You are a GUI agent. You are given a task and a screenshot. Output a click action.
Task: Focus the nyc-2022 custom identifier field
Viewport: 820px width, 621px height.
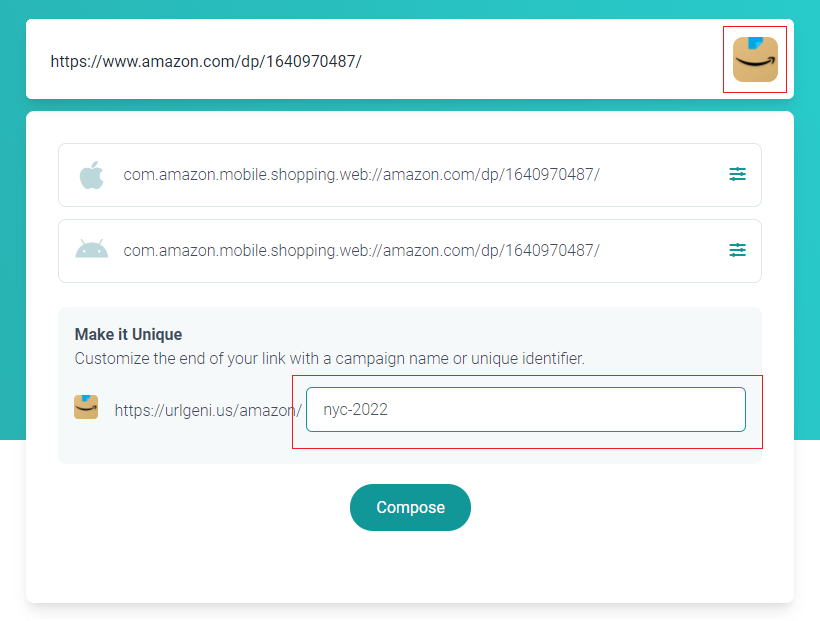526,410
